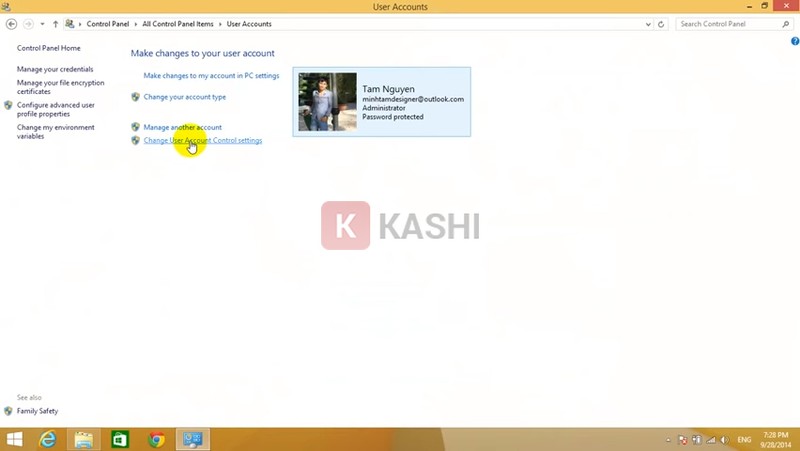Open Control Panel Home
Screen dimensions: 800x451
coord(48,48)
